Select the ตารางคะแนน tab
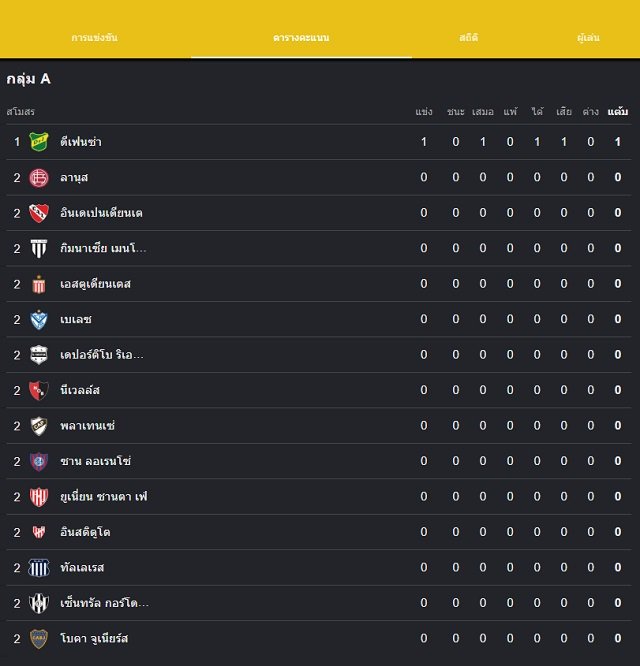The height and width of the screenshot is (666, 640). pyautogui.click(x=301, y=37)
